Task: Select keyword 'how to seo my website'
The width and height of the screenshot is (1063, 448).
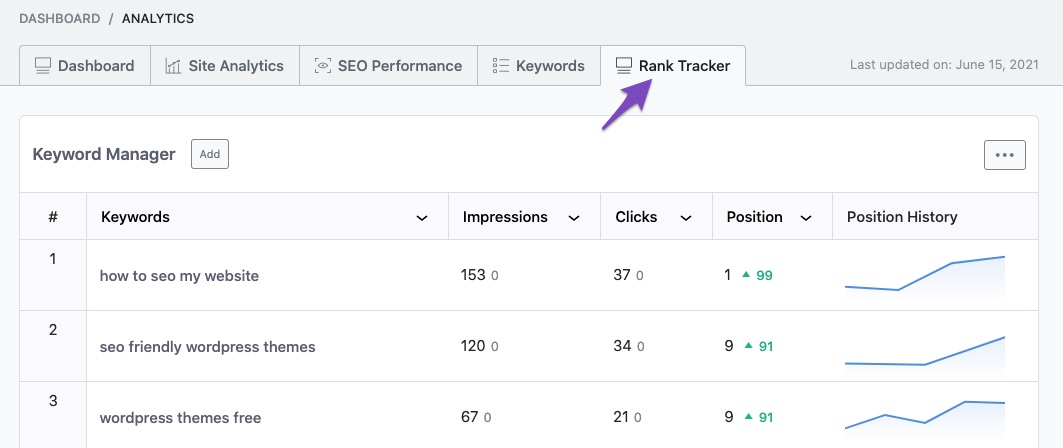Action: 179,276
